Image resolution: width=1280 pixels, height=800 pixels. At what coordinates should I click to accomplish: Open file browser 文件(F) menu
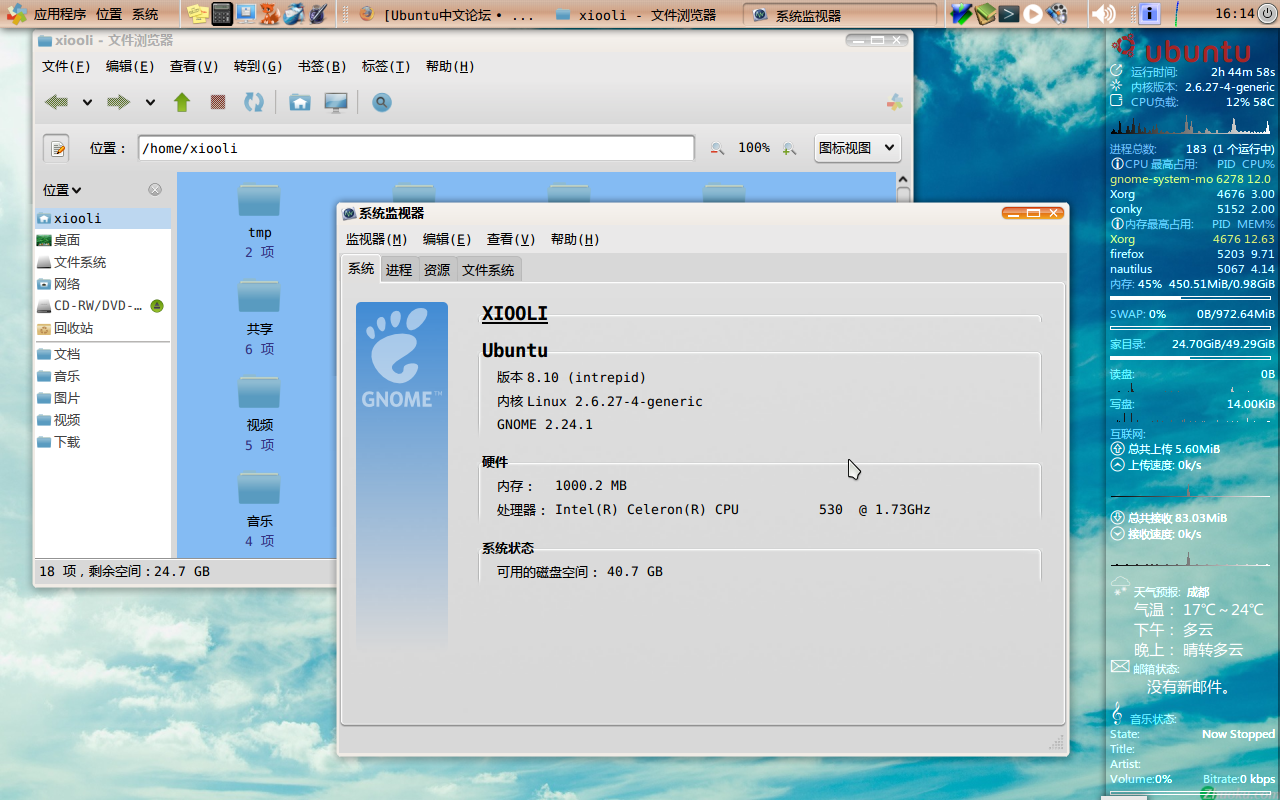[x=66, y=66]
